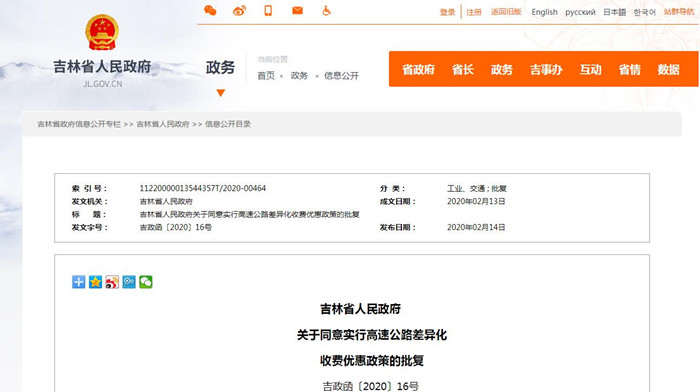Click the 登录 login link
This screenshot has height=392, width=700.
pyautogui.click(x=447, y=12)
